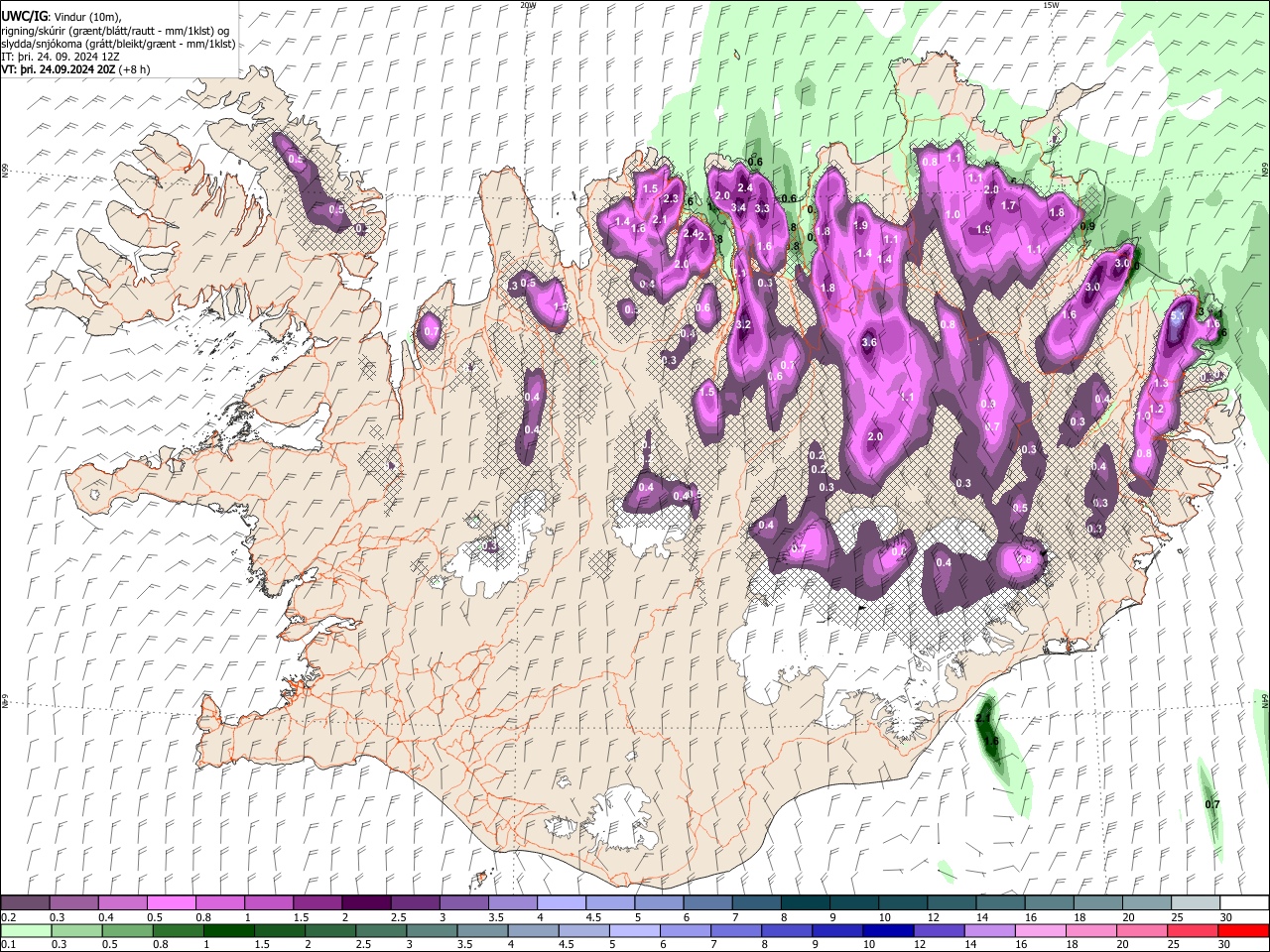Click the magenta swatch between 1.5 and 2 in the snow legend
The width and height of the screenshot is (1270, 952).
[x=317, y=903]
